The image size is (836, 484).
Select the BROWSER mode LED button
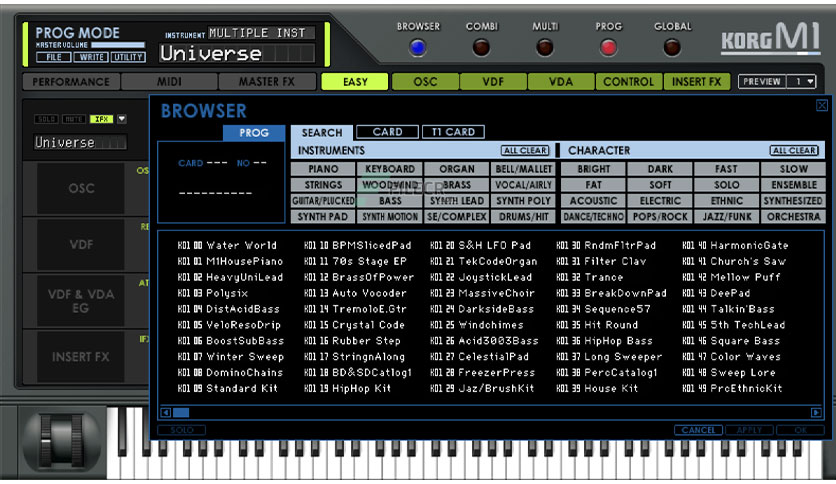point(418,48)
